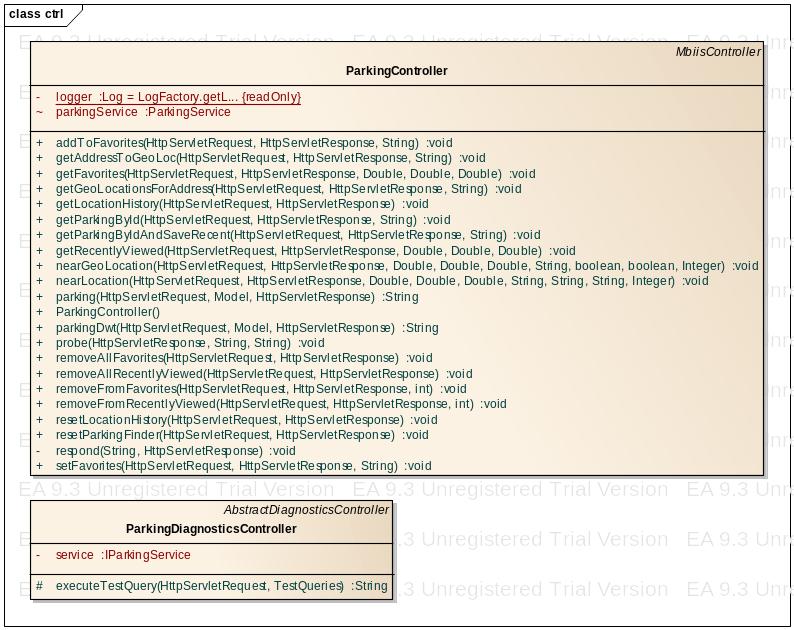Select the parking(HttpServletRequest, Model...) method
The width and height of the screenshot is (794, 630).
coord(237,297)
